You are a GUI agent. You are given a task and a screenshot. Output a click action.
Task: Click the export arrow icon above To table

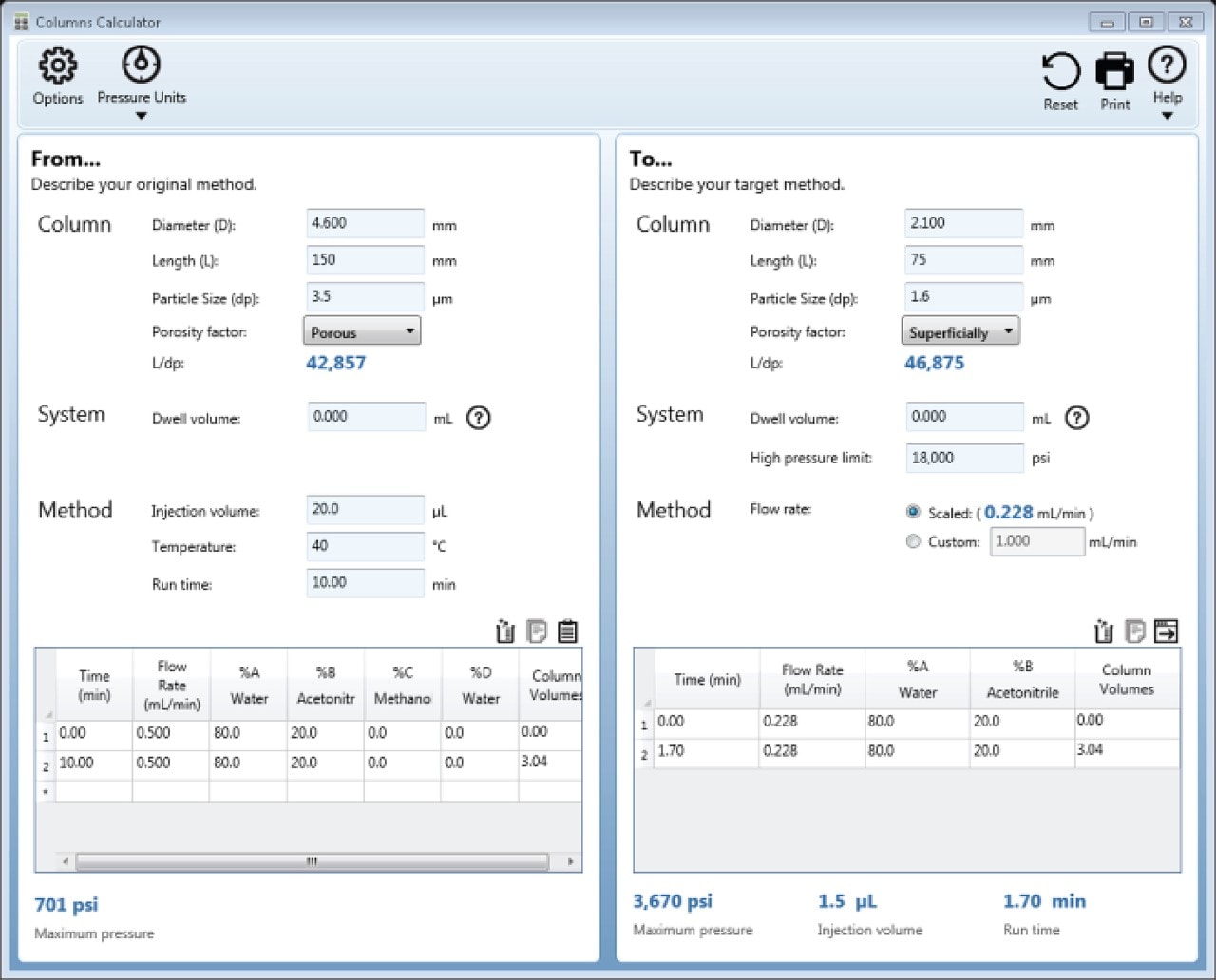pos(1166,631)
